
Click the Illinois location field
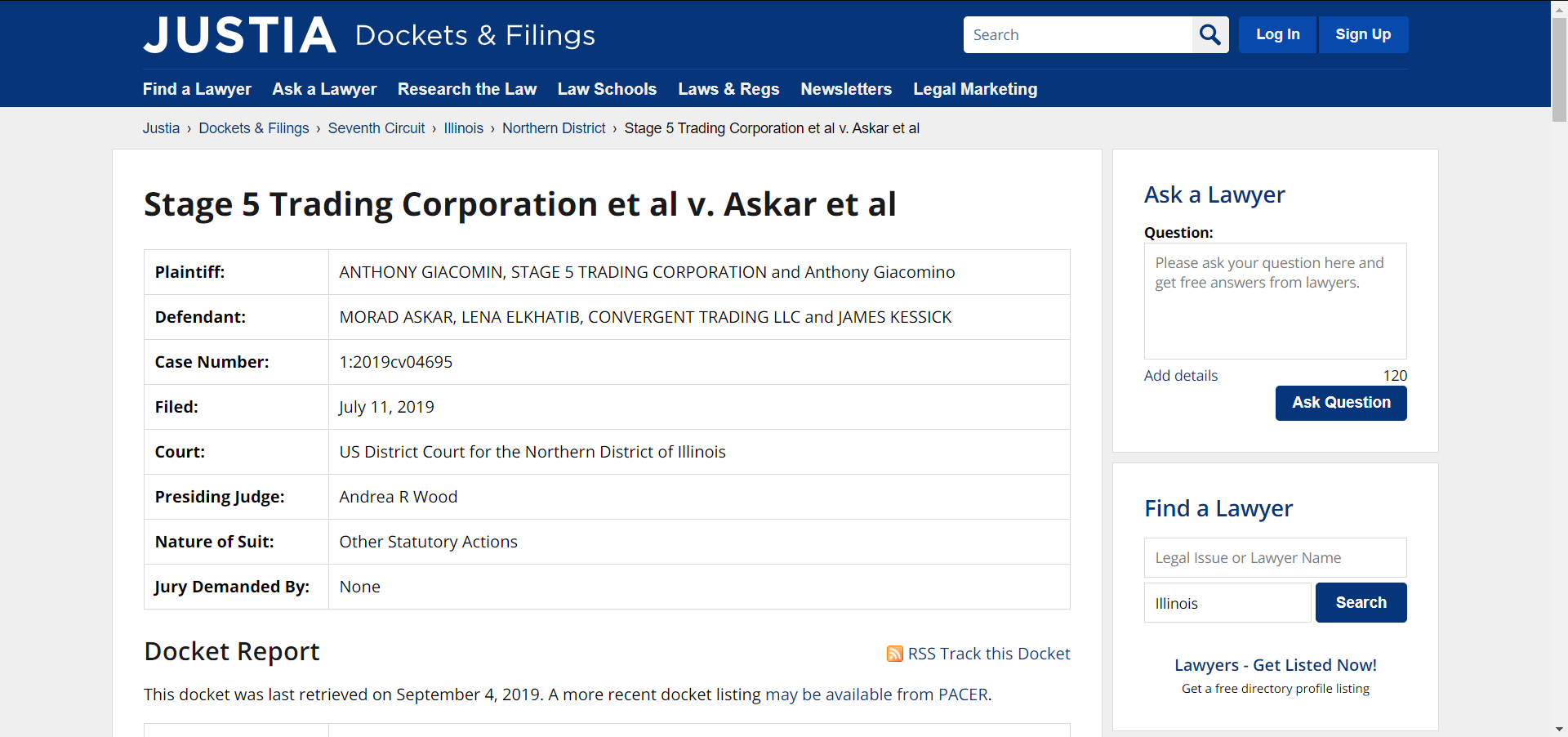pos(1227,603)
